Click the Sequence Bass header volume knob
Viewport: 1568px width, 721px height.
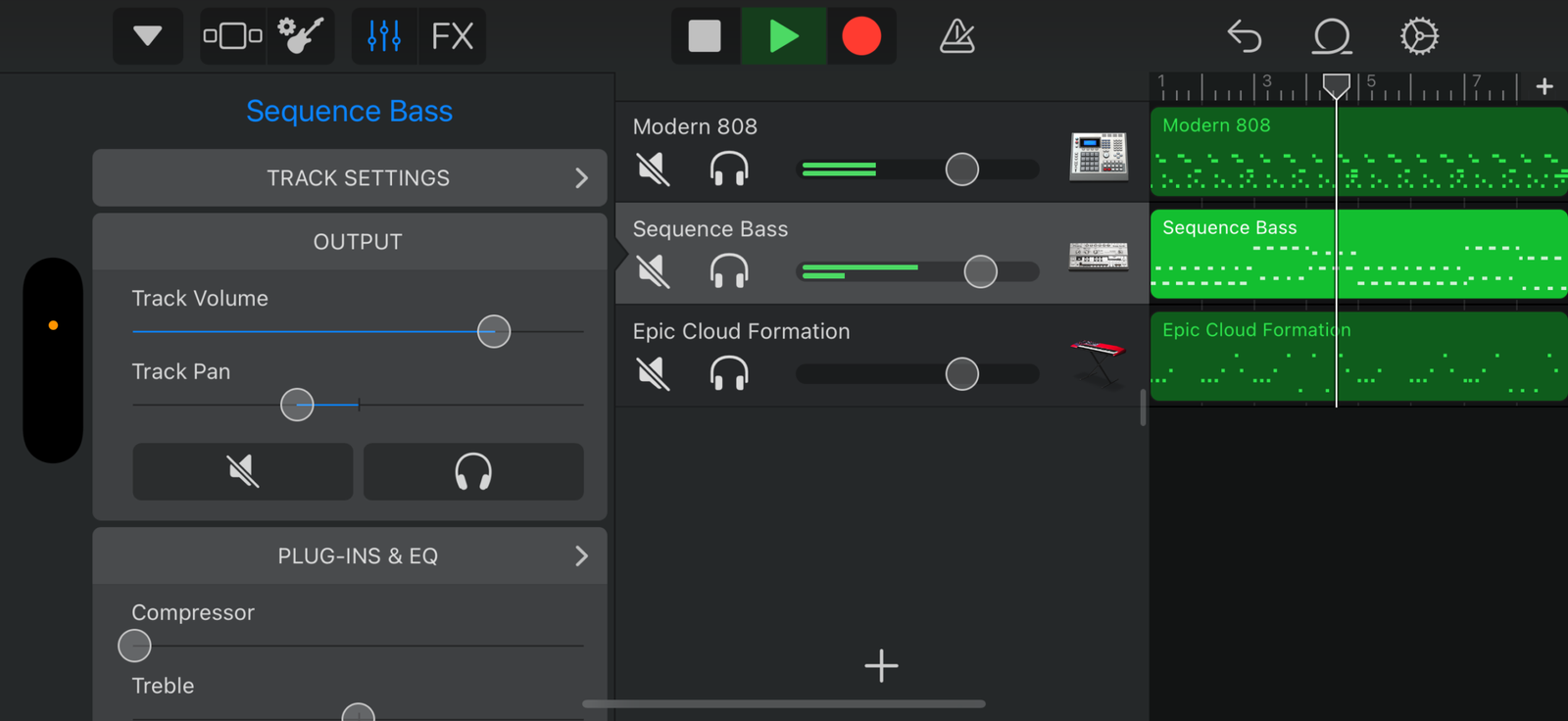(981, 271)
